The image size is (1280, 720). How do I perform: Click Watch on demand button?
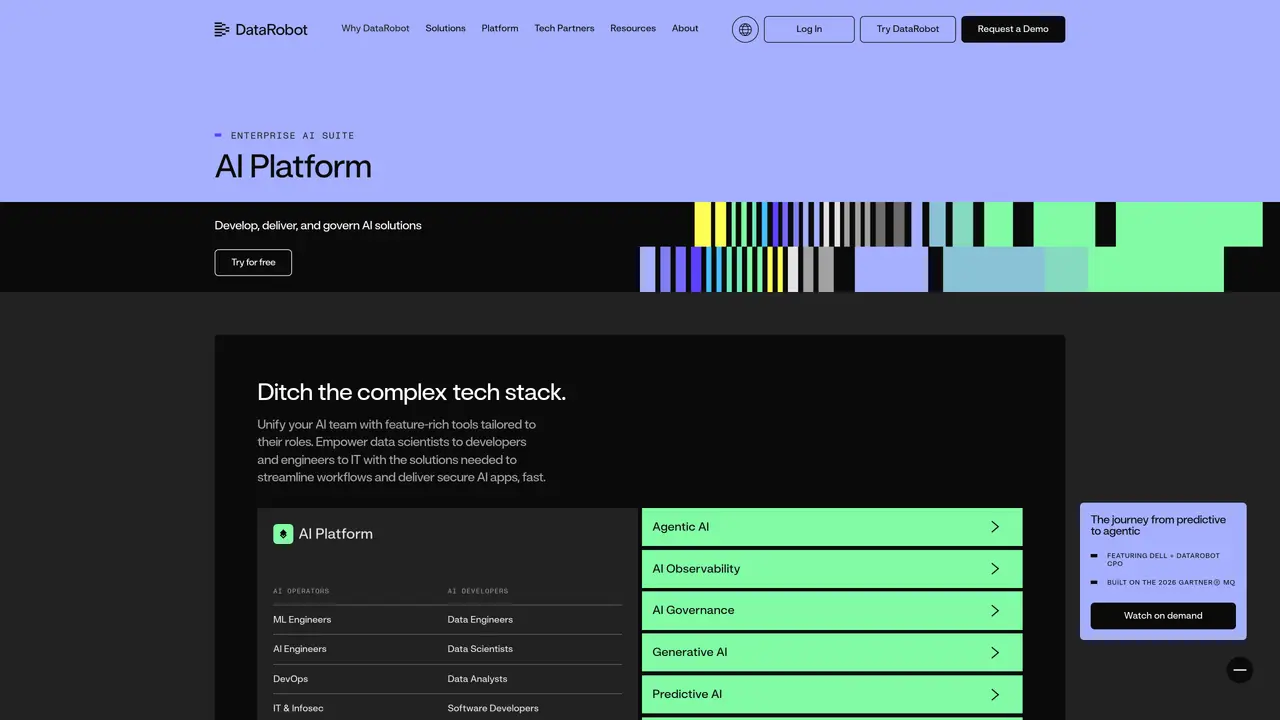point(1163,616)
